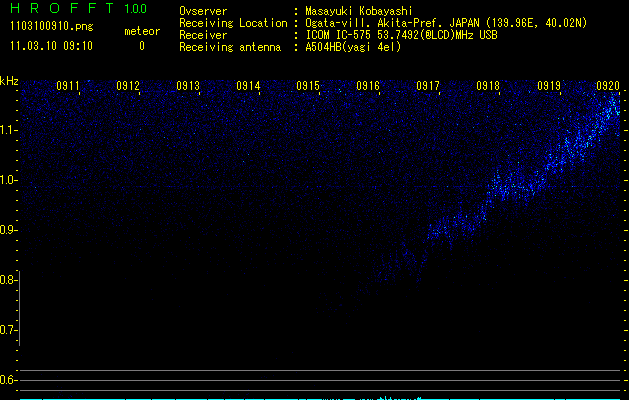Click the 0920 time marker
Screen dimensions: 629x400
click(x=608, y=86)
